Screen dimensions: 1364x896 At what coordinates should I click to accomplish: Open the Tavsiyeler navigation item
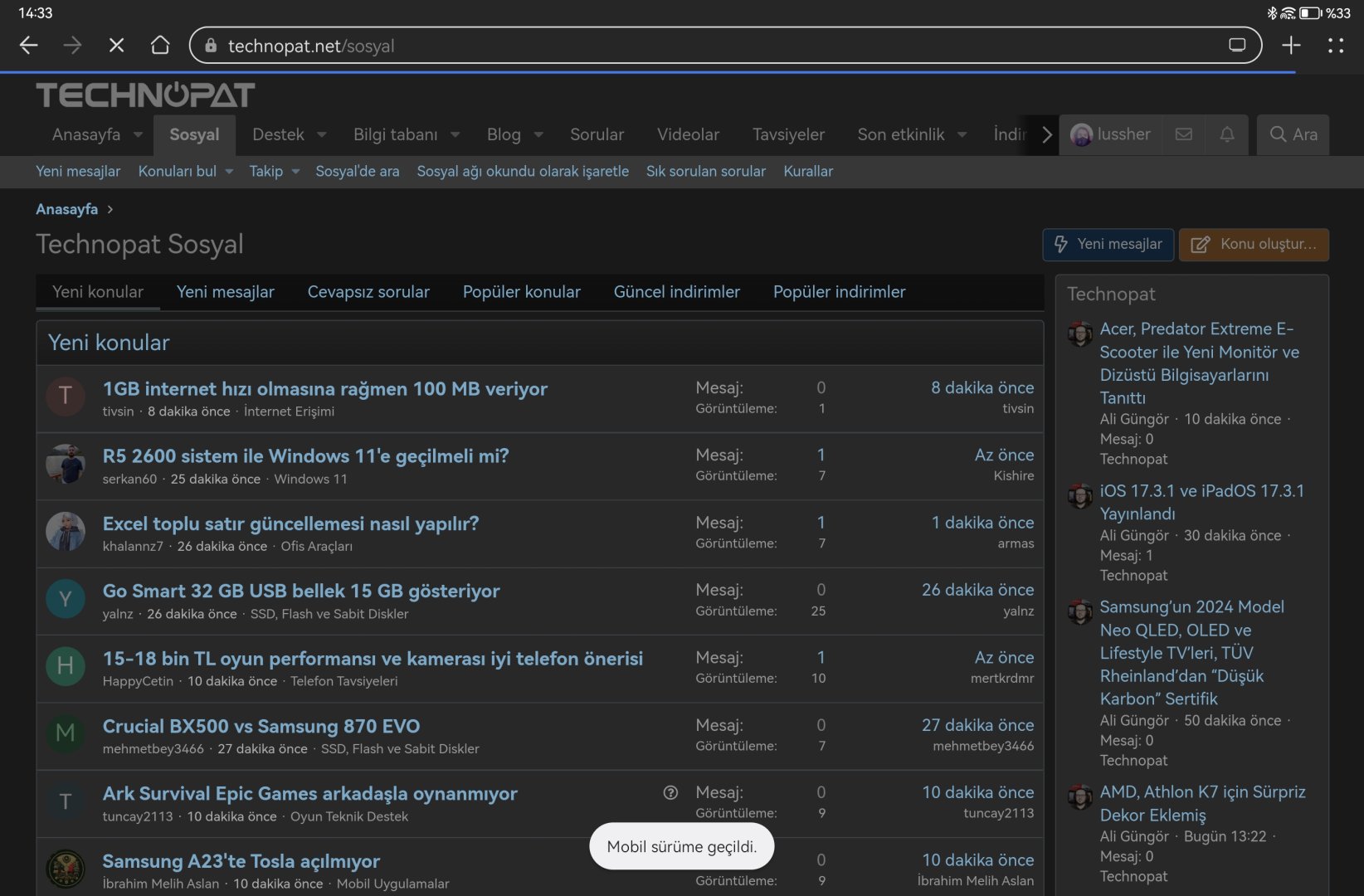[x=788, y=134]
